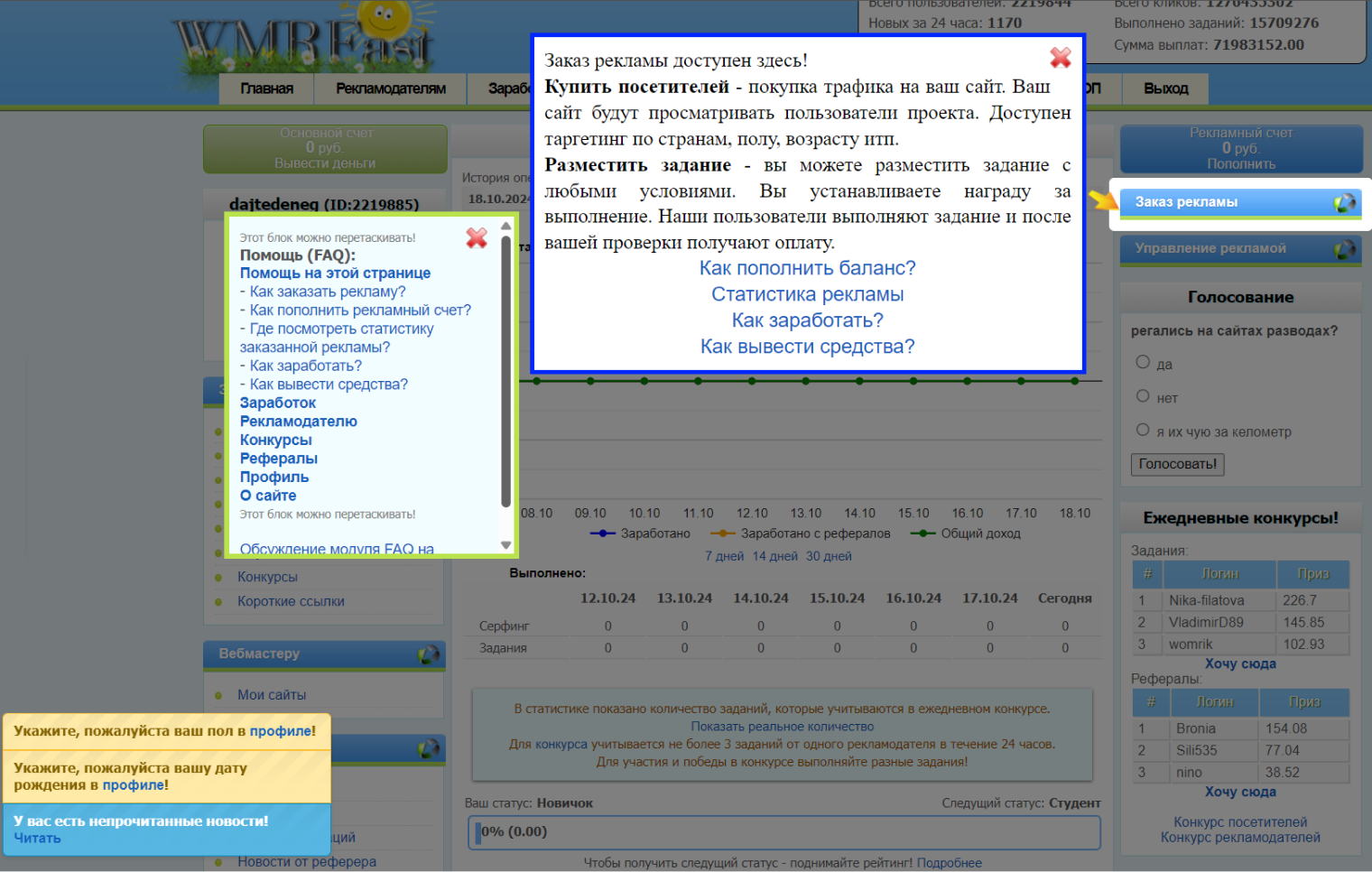The width and height of the screenshot is (1372, 872).
Task: Click Пополнить on advertising account
Action: (1241, 164)
